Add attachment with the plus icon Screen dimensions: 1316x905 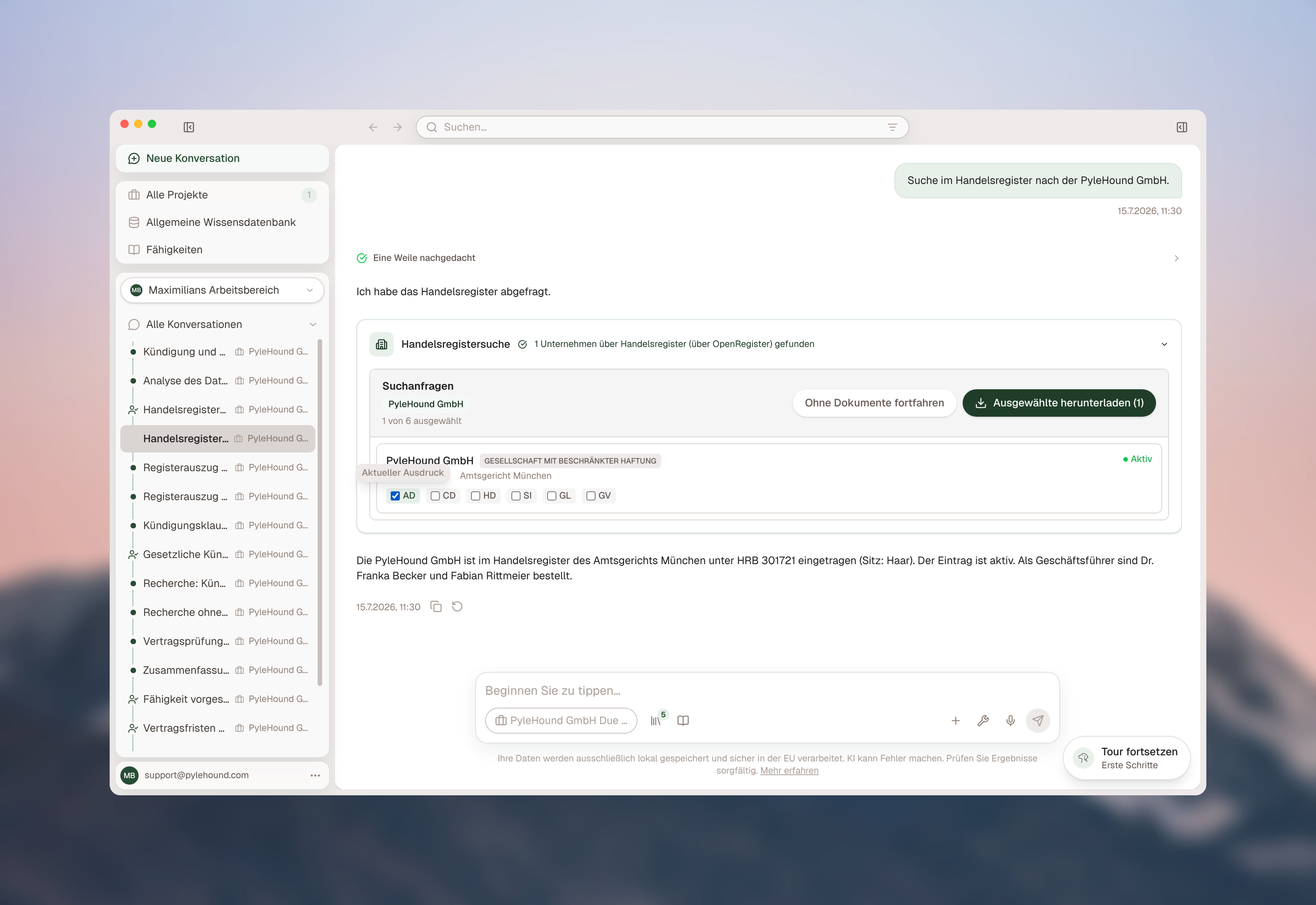[955, 720]
